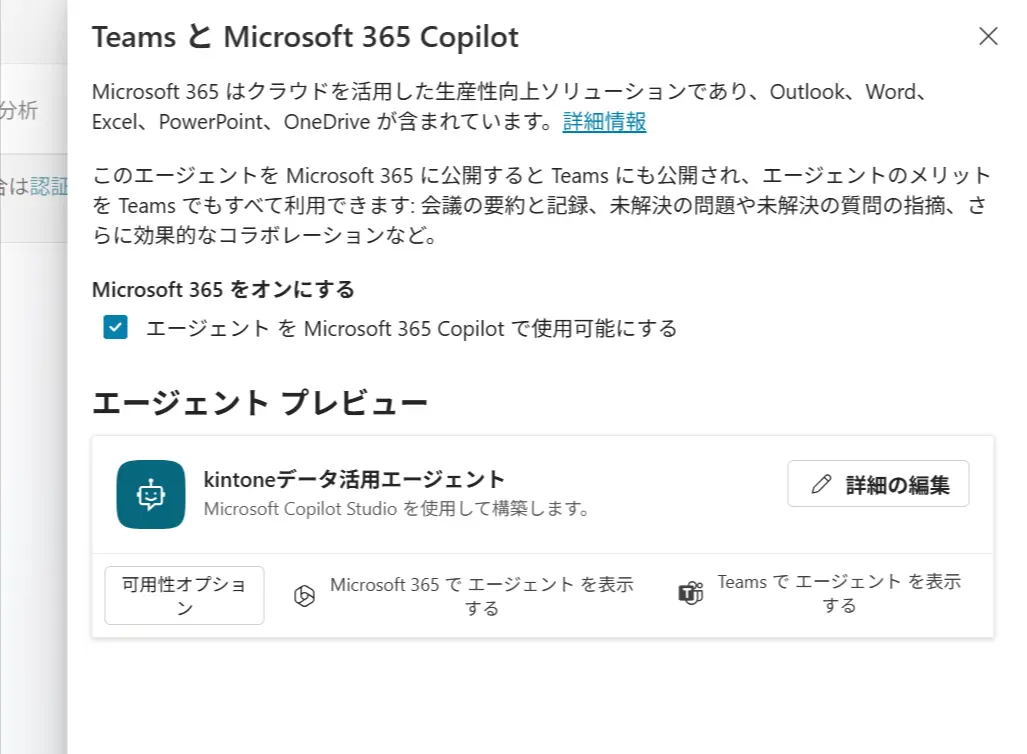Click the Microsoft Copilot Studio を使用して構築します subtitle

click(x=396, y=509)
